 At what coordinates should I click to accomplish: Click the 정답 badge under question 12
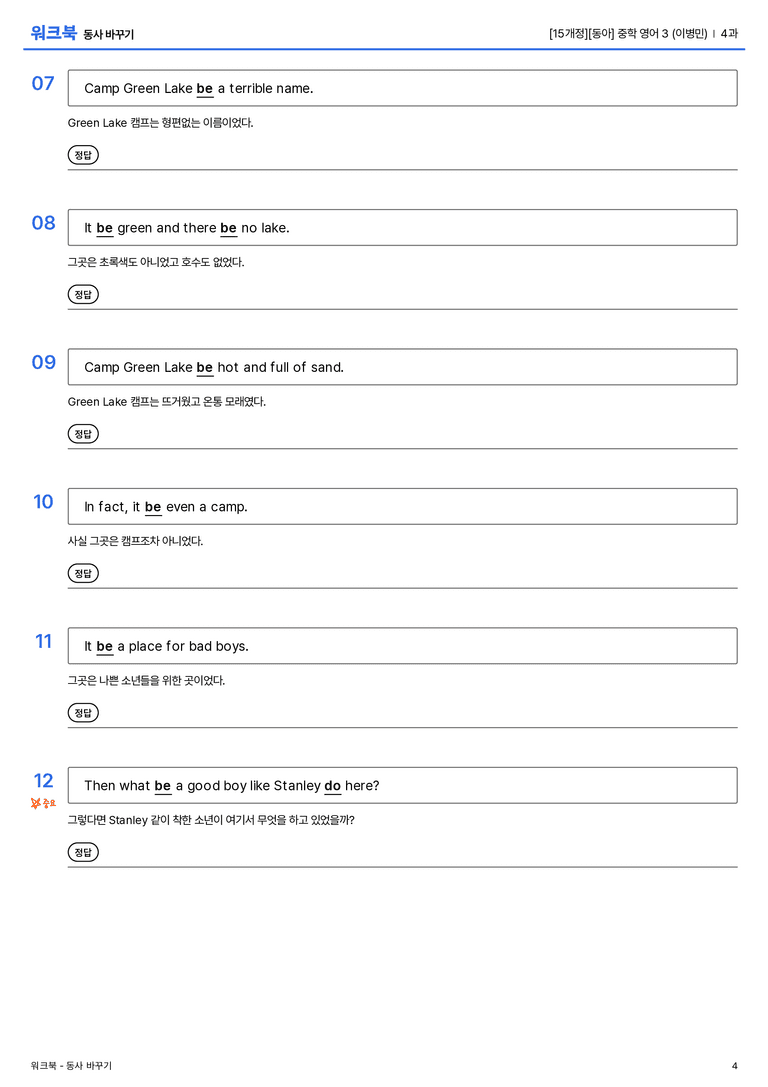tap(83, 852)
